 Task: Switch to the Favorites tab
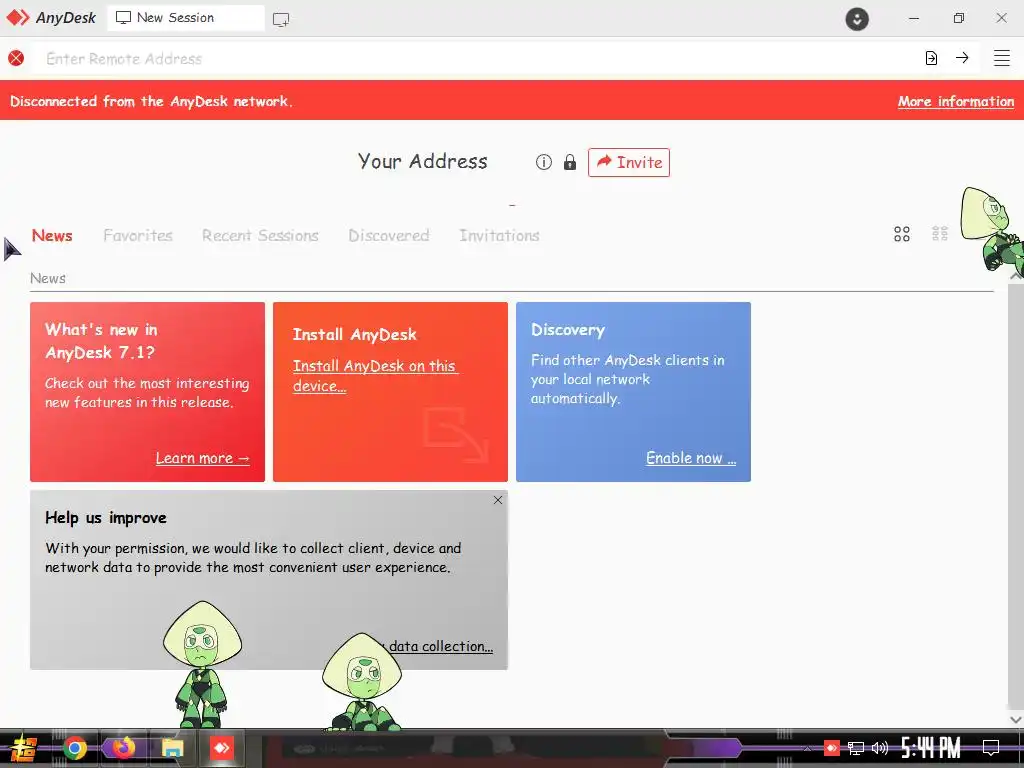(138, 235)
